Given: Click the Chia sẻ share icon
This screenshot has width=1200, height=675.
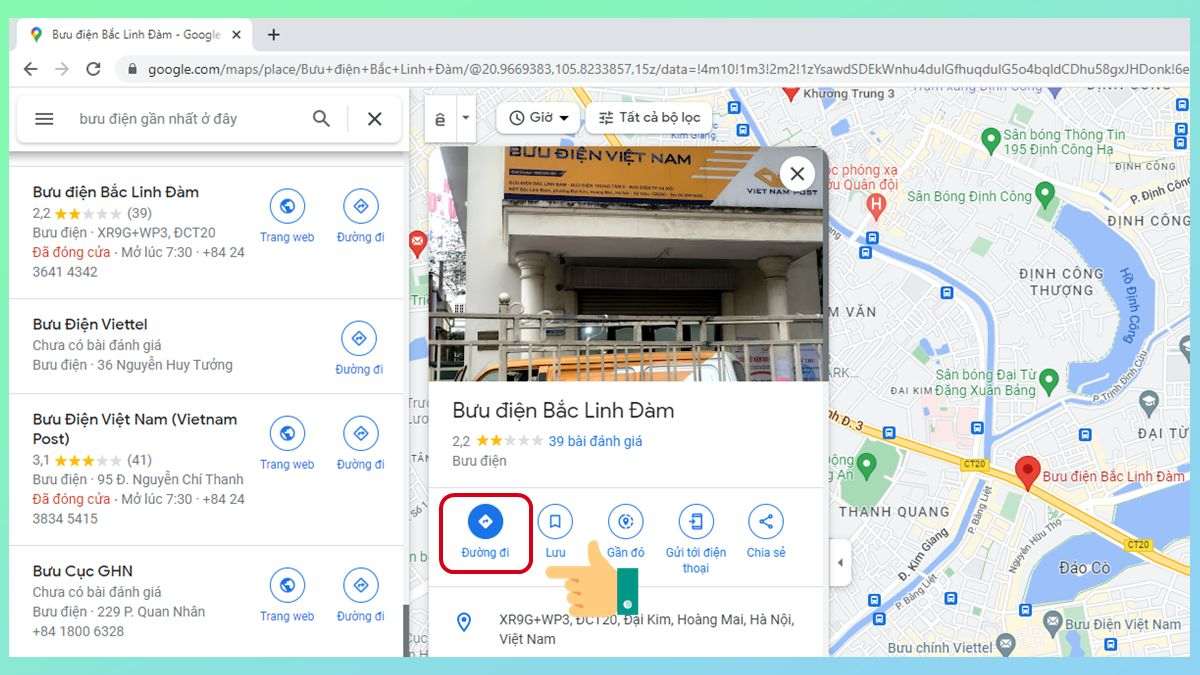Looking at the screenshot, I should (765, 521).
